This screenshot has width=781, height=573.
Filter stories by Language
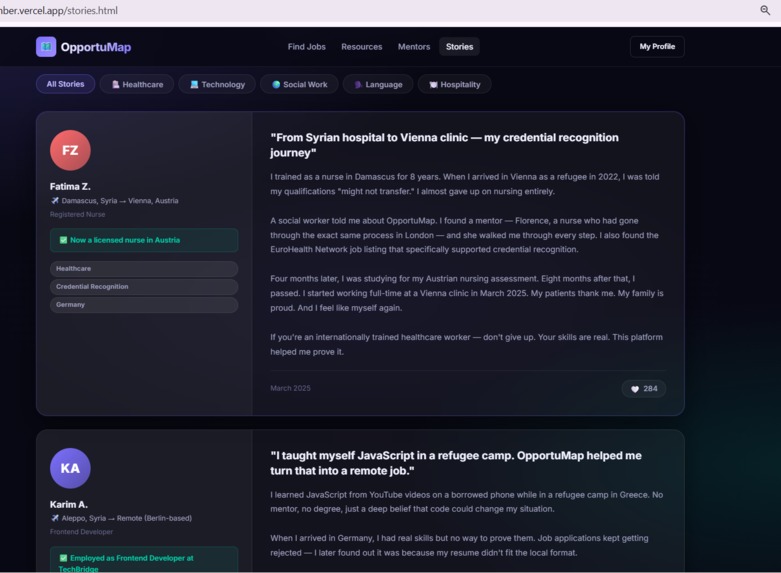[378, 84]
